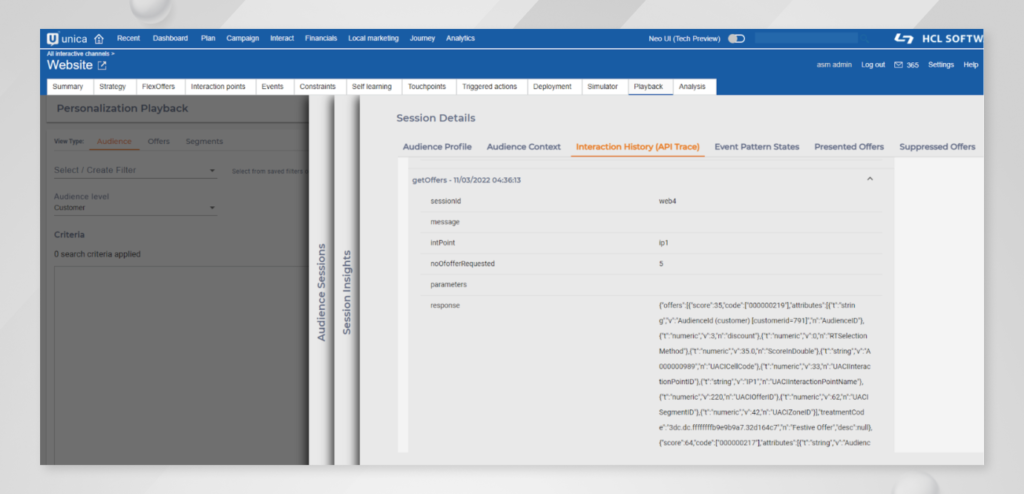The width and height of the screenshot is (1024, 494).
Task: Open Website channel in new window icon
Action: click(102, 65)
